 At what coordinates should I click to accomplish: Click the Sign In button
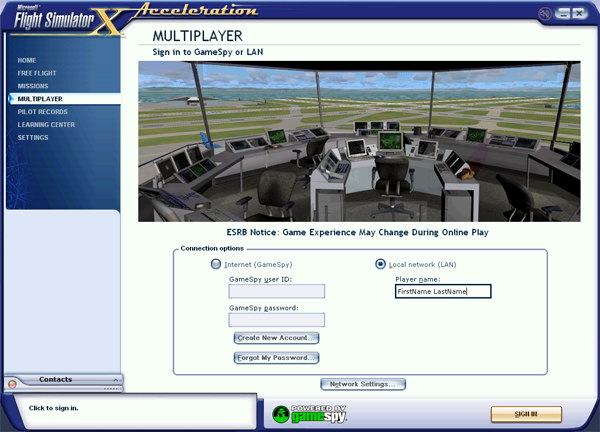(526, 414)
